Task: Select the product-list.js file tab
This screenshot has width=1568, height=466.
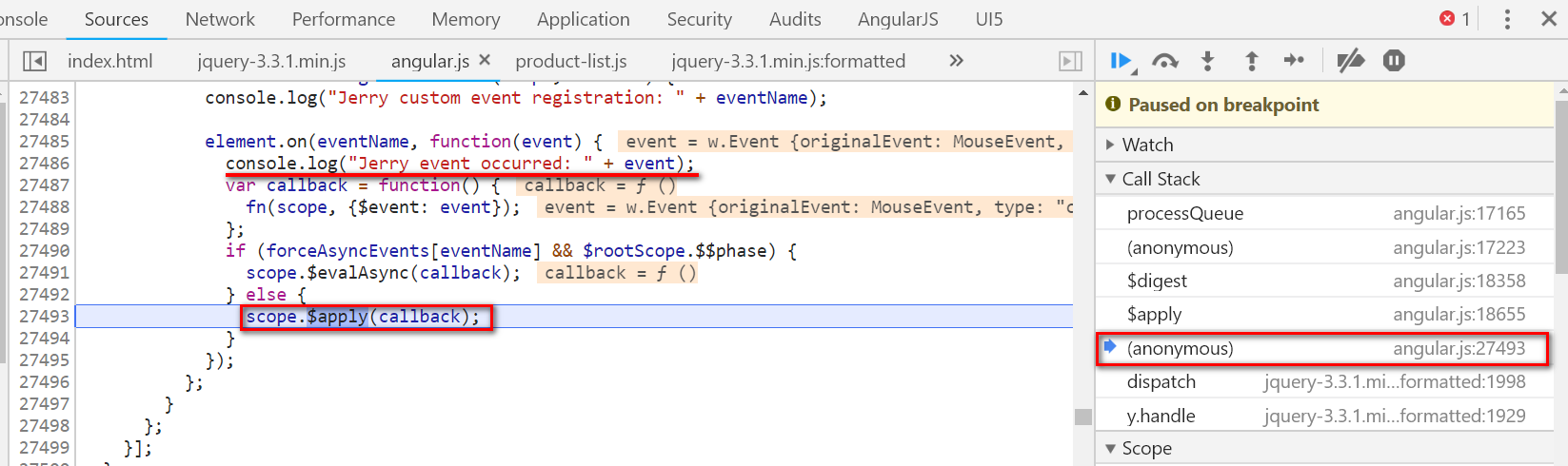Action: 571,61
